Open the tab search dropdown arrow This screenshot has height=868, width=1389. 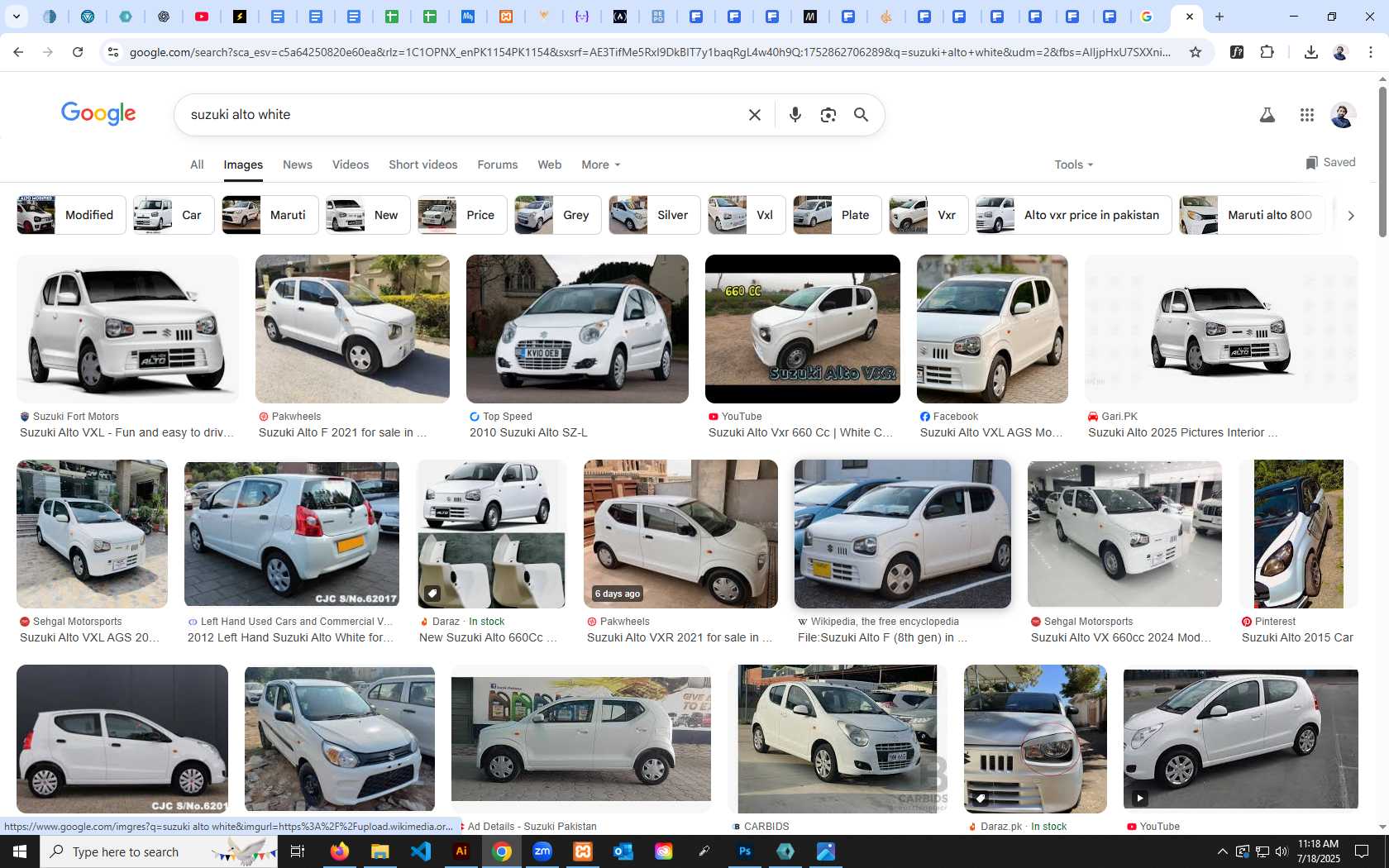click(x=16, y=17)
